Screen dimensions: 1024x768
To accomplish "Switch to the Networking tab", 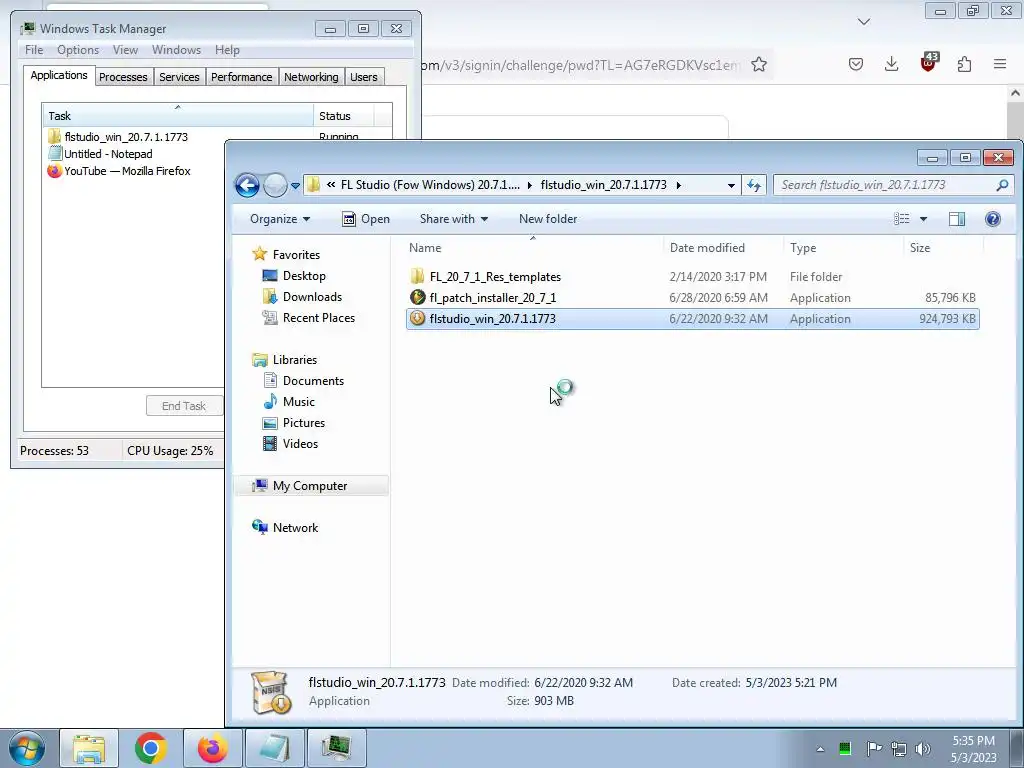I will pyautogui.click(x=311, y=77).
